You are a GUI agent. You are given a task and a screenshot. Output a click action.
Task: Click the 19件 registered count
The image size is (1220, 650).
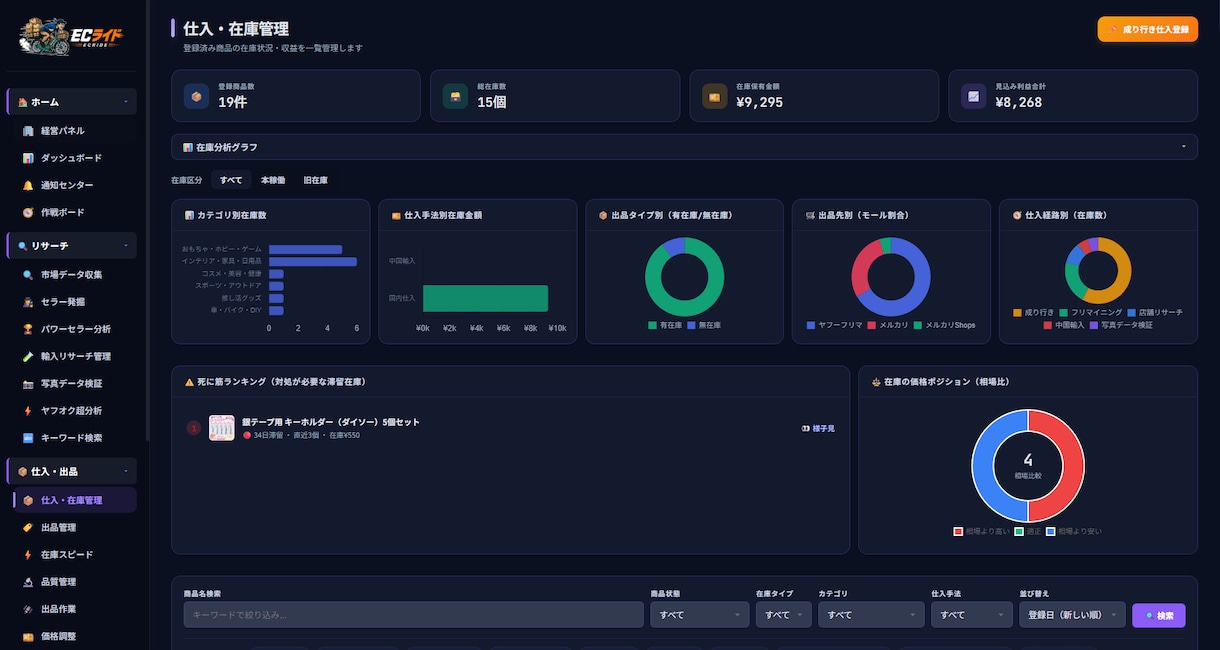click(x=232, y=102)
